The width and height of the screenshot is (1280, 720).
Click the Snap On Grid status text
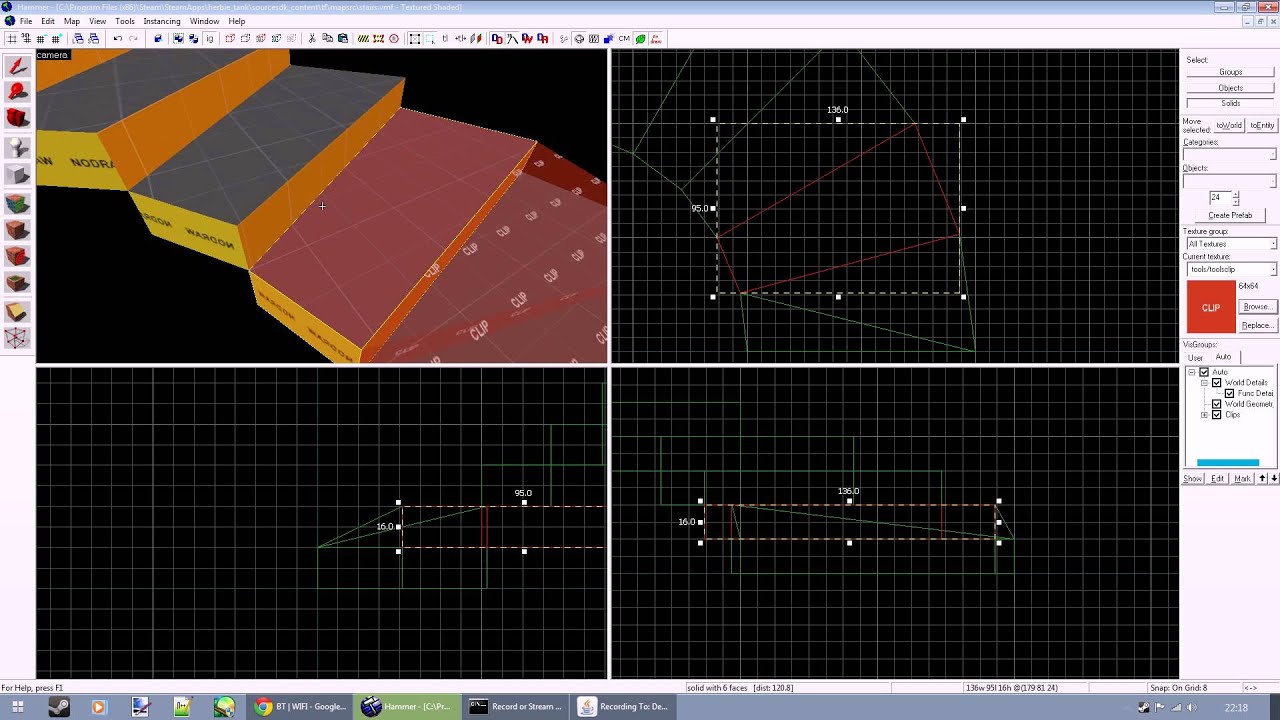point(1179,688)
